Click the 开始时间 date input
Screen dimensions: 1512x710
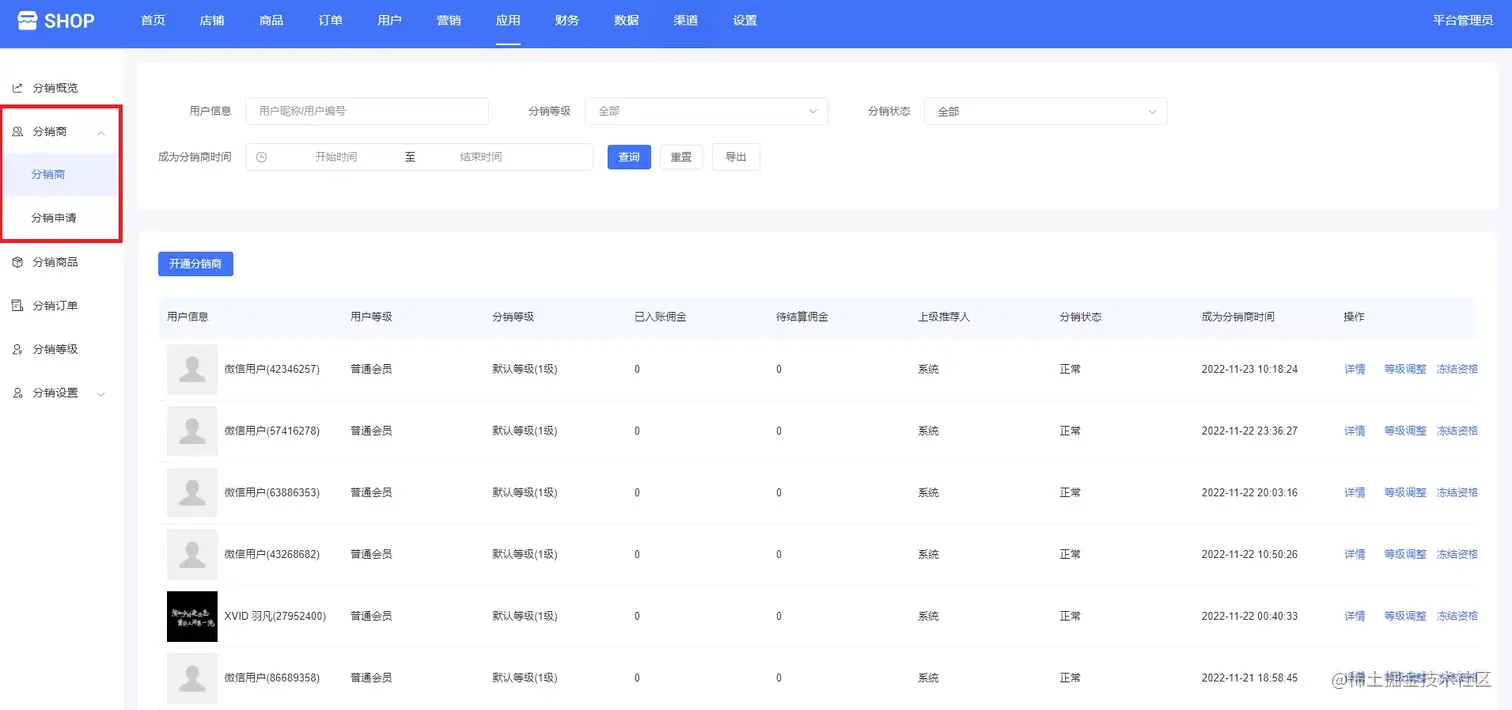[x=336, y=157]
